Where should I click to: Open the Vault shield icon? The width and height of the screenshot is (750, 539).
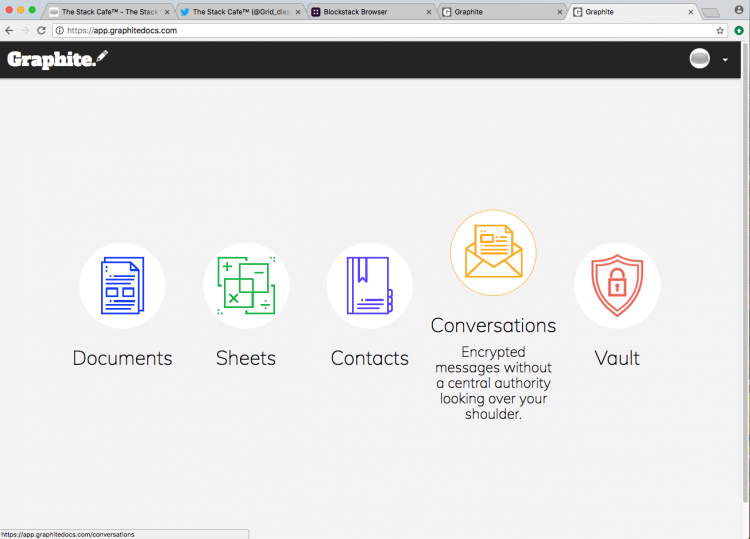(617, 286)
